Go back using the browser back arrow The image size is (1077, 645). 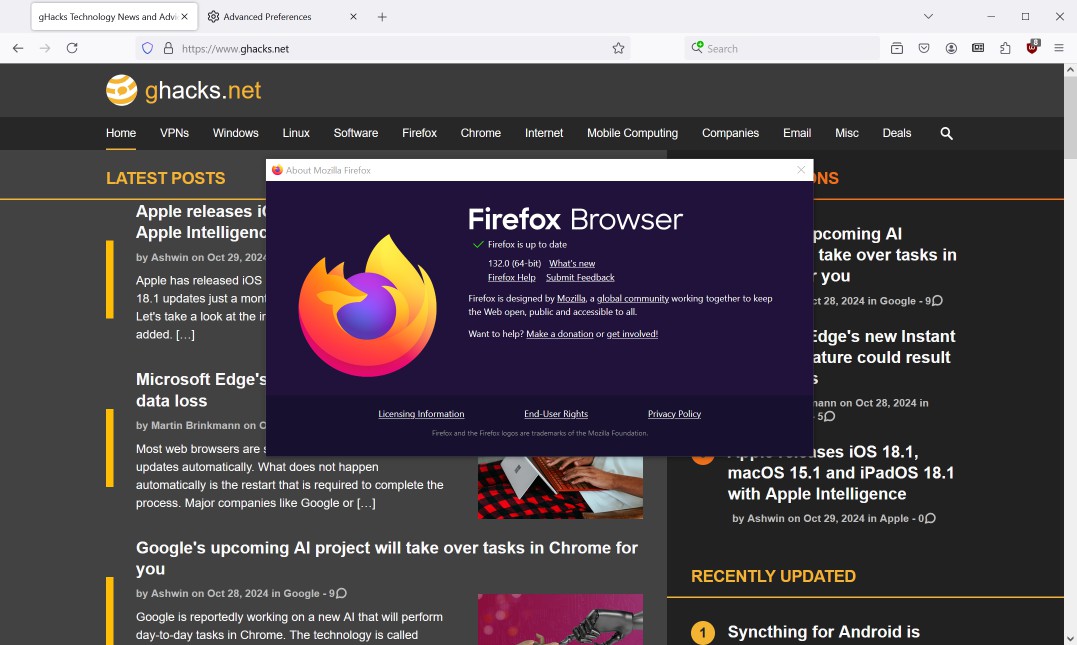click(18, 48)
